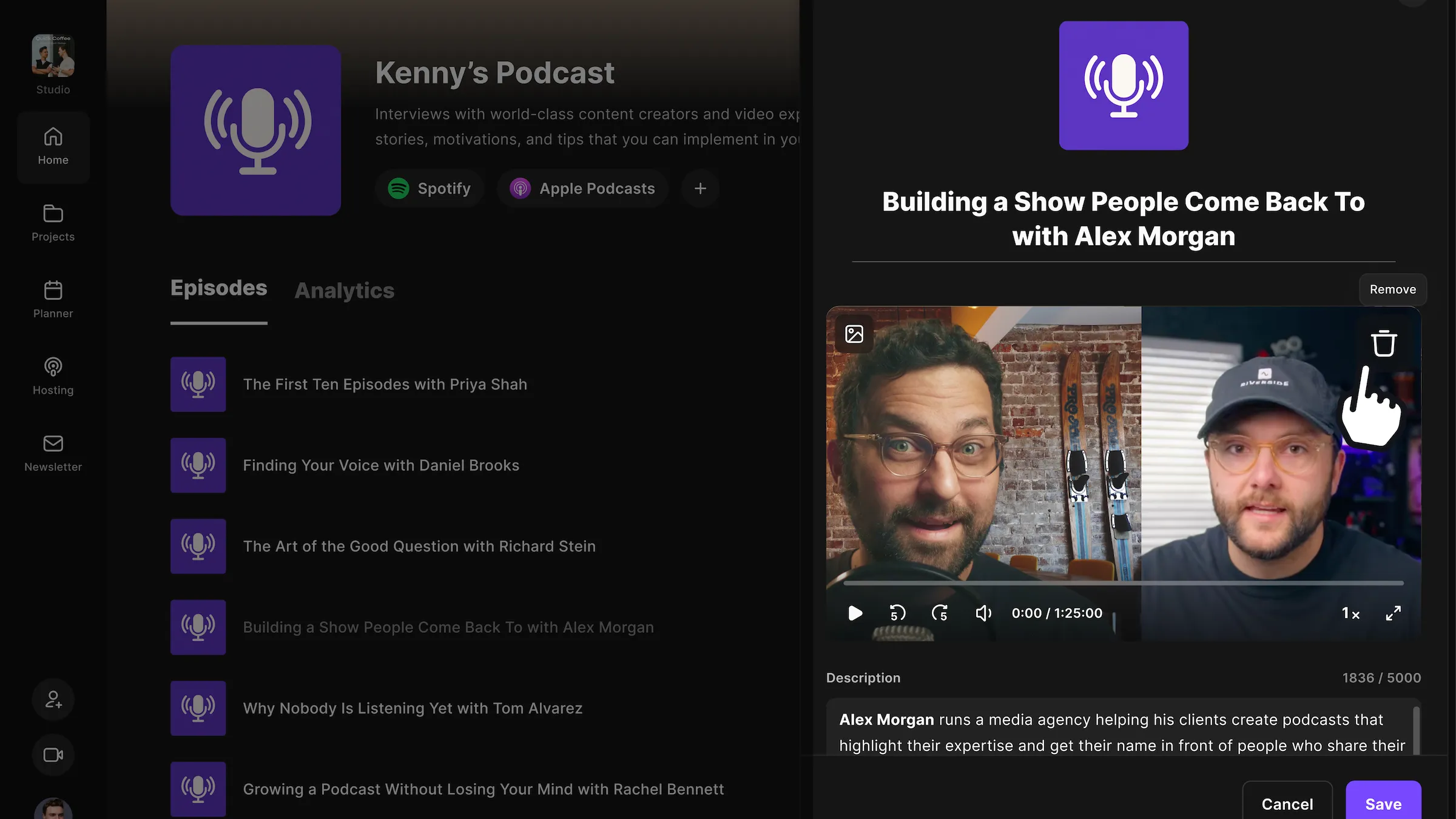The width and height of the screenshot is (1456, 819).
Task: Edit the episode title field
Action: click(x=1124, y=219)
